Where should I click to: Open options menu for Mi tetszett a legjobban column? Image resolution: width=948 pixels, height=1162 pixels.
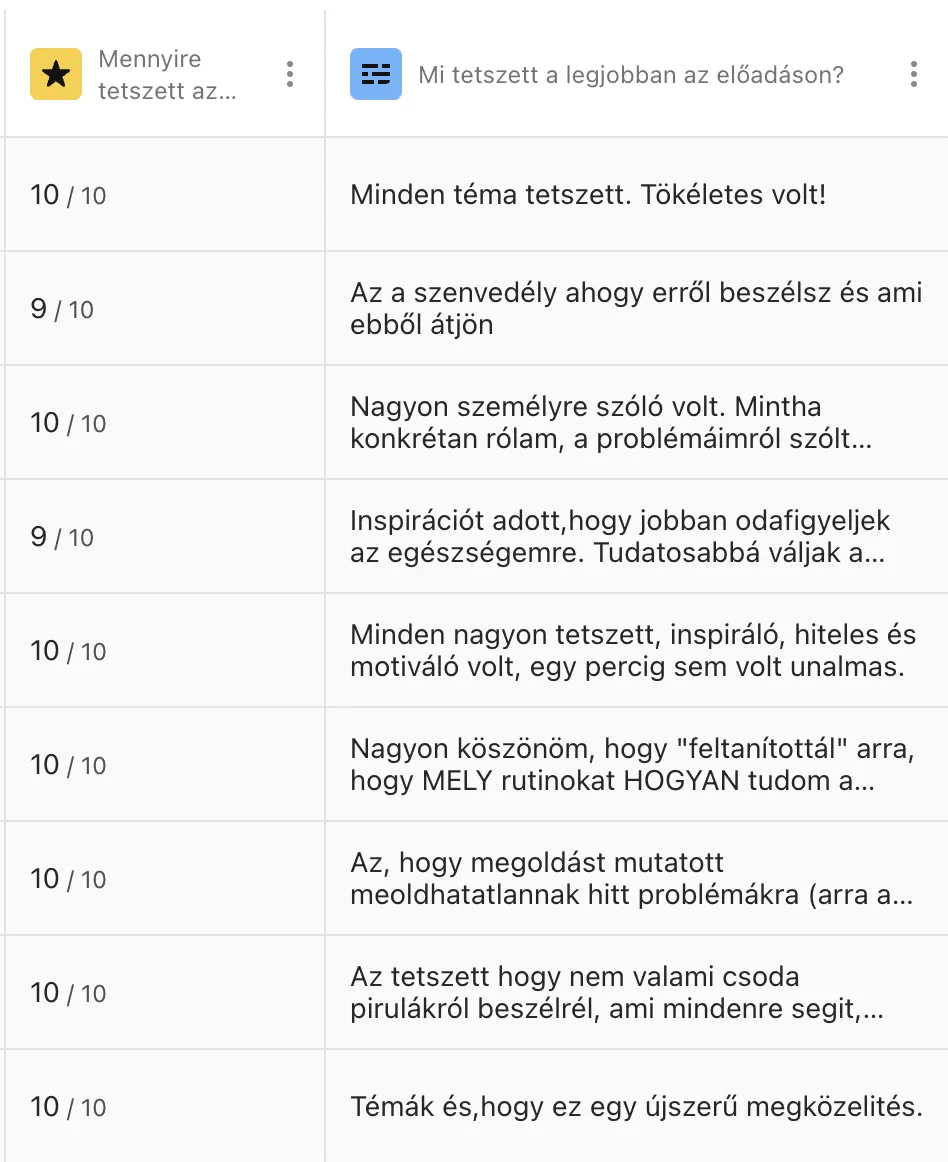[913, 74]
